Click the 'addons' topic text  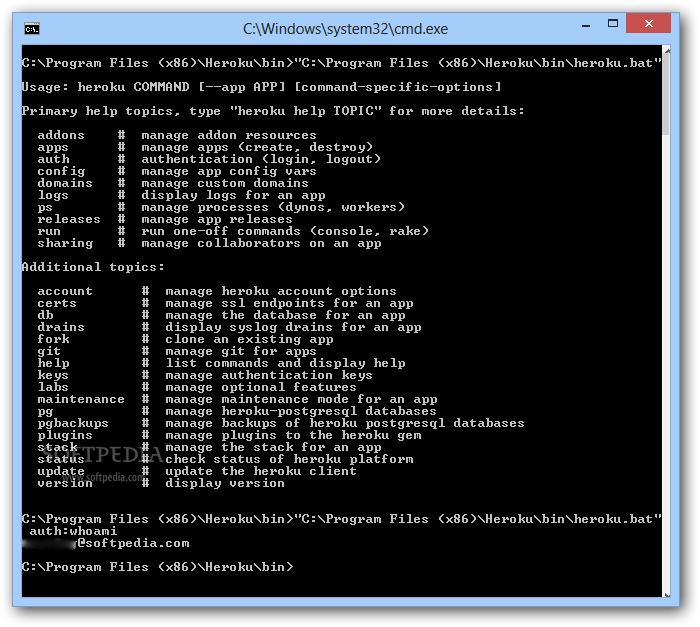pos(61,135)
